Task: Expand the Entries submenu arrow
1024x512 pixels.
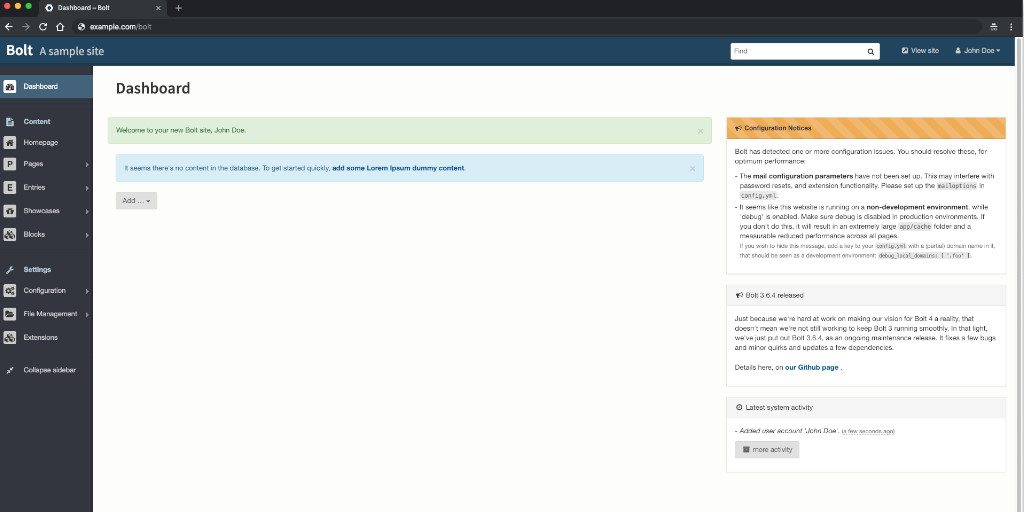Action: point(87,188)
